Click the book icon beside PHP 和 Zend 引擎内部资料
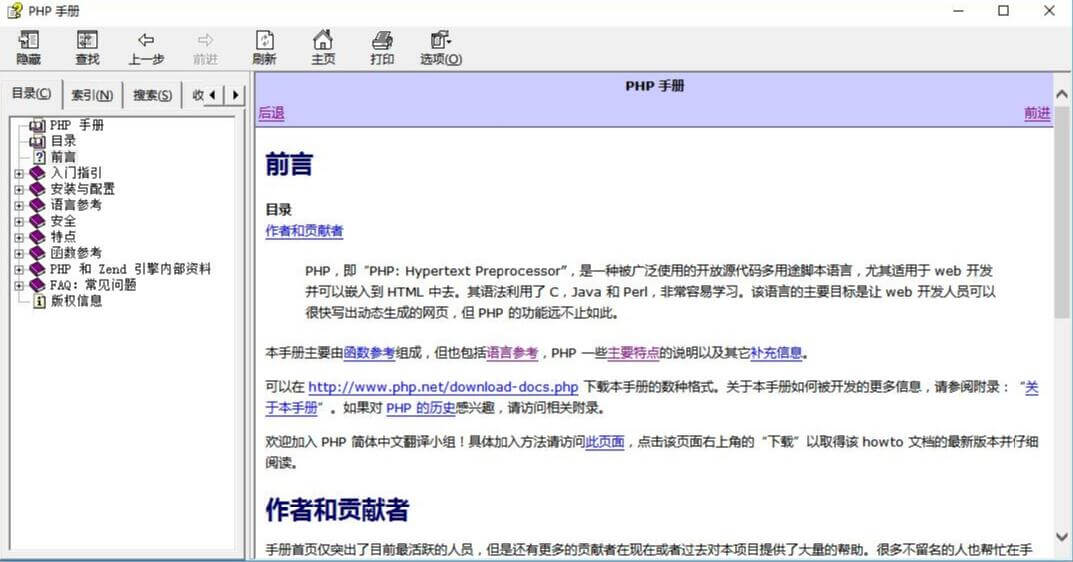The height and width of the screenshot is (562, 1073). [x=37, y=269]
